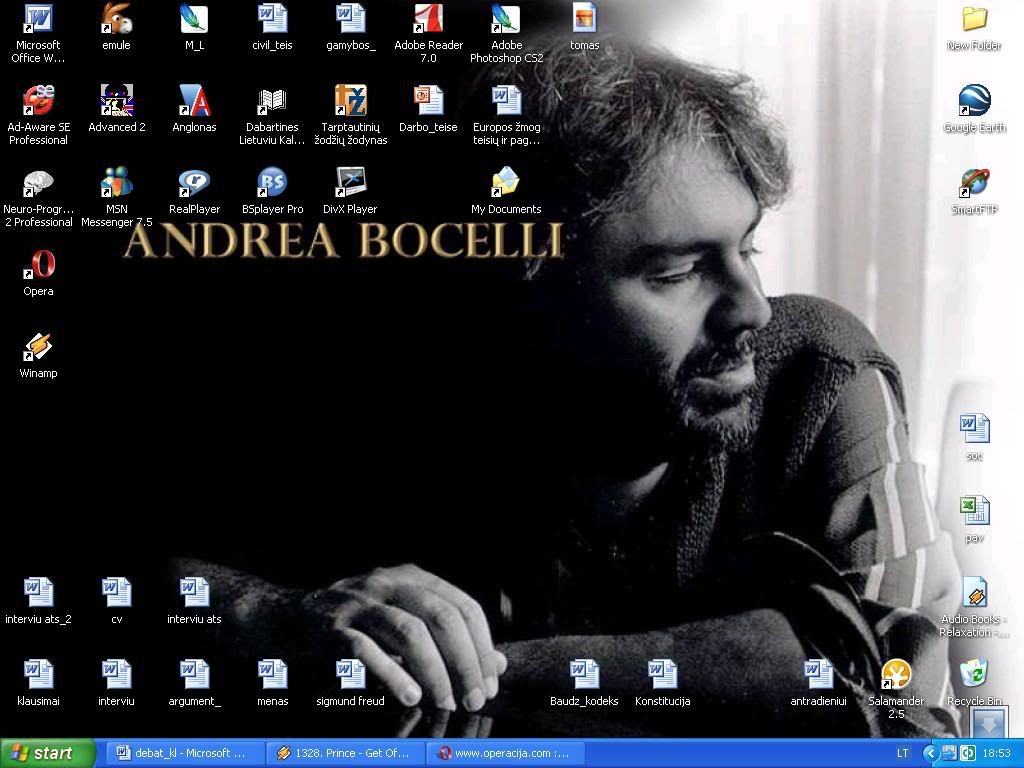Switch to Winamp Prince track taskbar button
This screenshot has width=1024, height=768.
point(344,753)
